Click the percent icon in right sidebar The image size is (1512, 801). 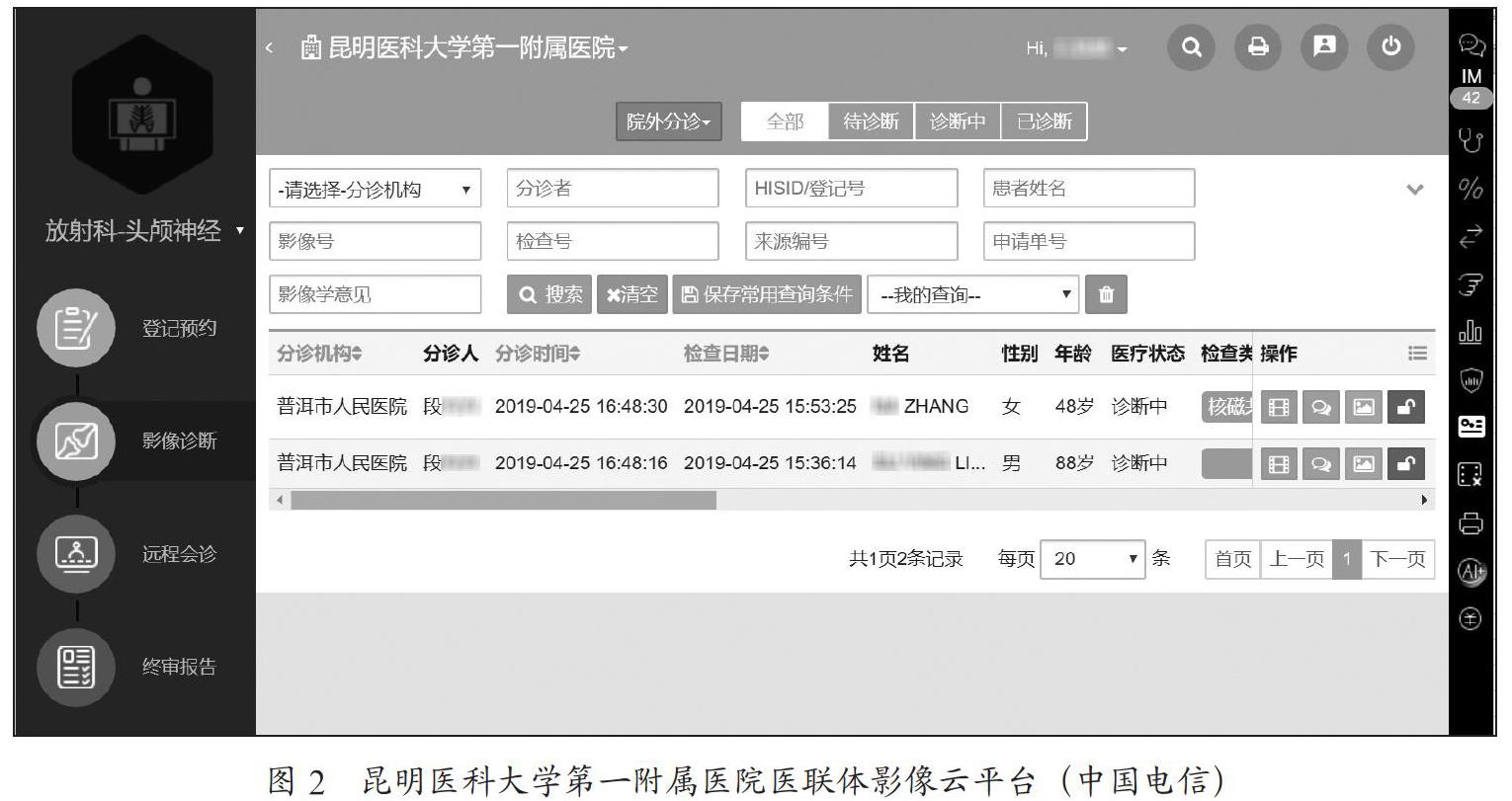point(1471,189)
